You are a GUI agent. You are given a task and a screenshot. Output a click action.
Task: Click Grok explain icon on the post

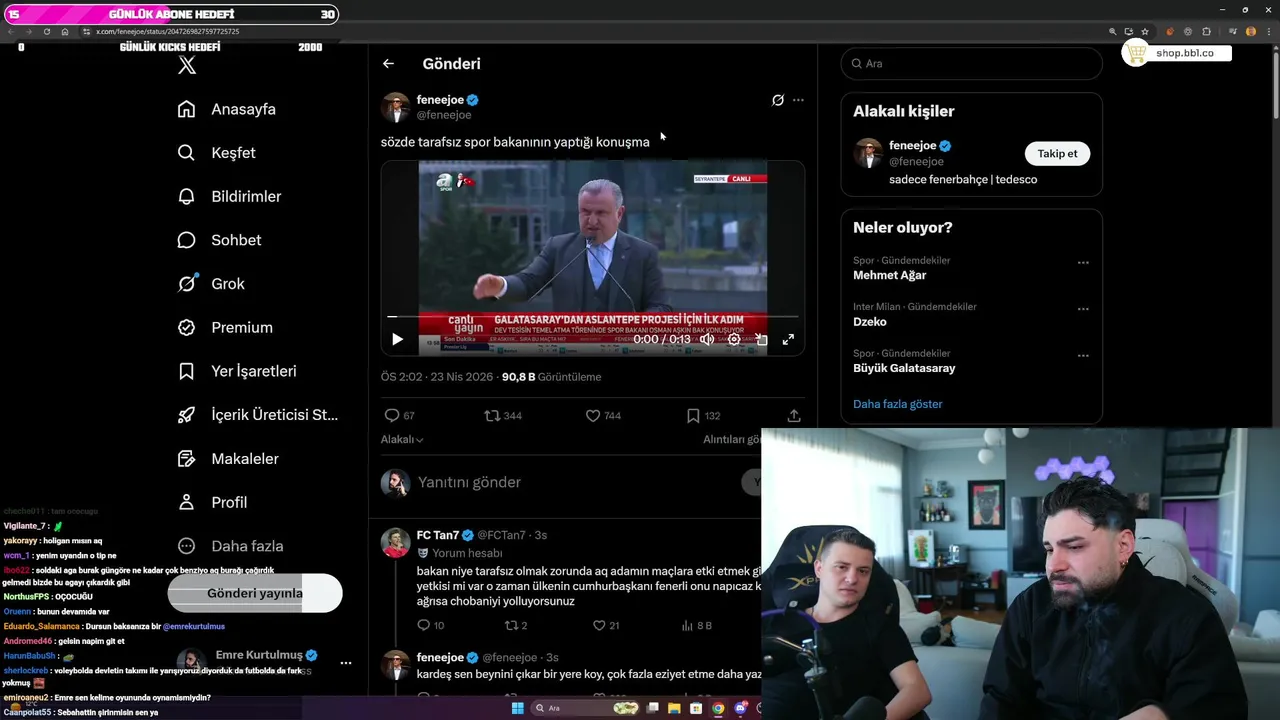[x=778, y=100]
